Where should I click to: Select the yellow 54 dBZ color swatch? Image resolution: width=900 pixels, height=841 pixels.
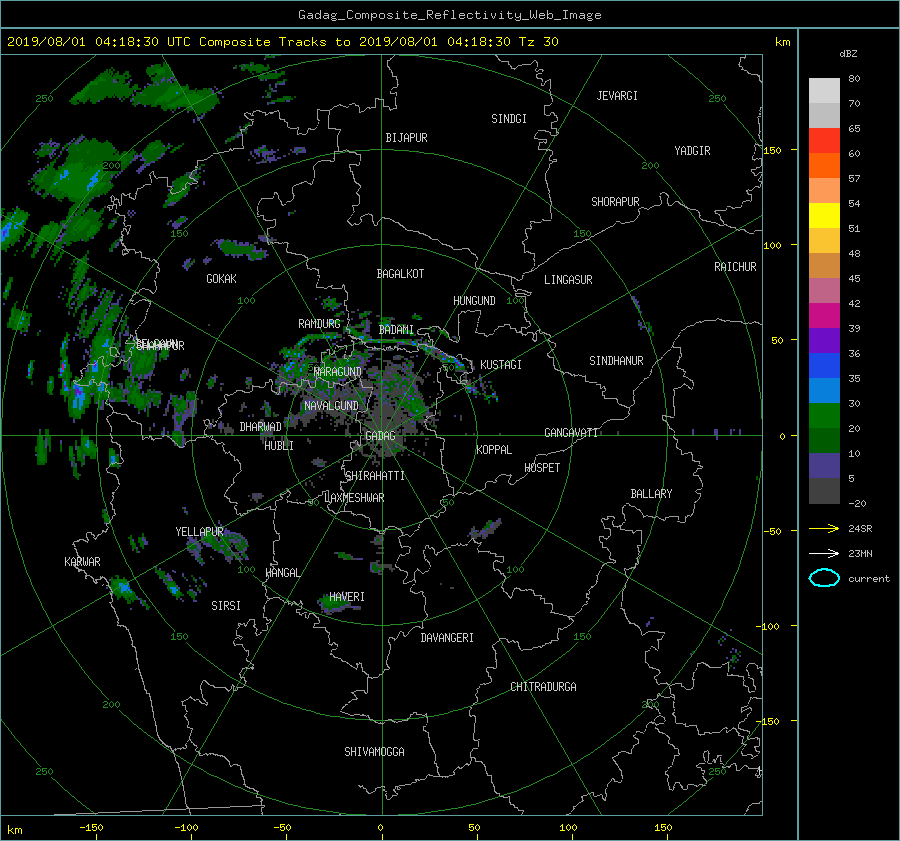pyautogui.click(x=824, y=215)
